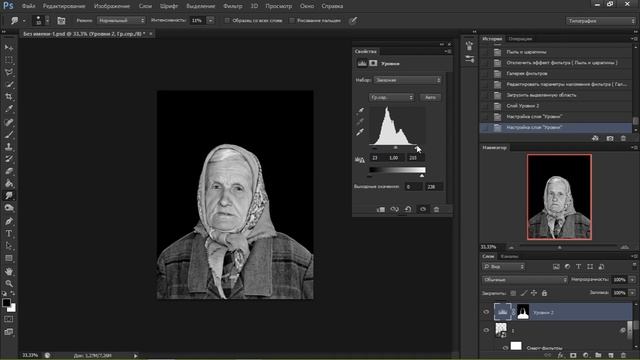Image resolution: width=640 pixels, height=360 pixels.
Task: Toggle adjustment layer visibility in Properties footer
Action: (x=423, y=209)
